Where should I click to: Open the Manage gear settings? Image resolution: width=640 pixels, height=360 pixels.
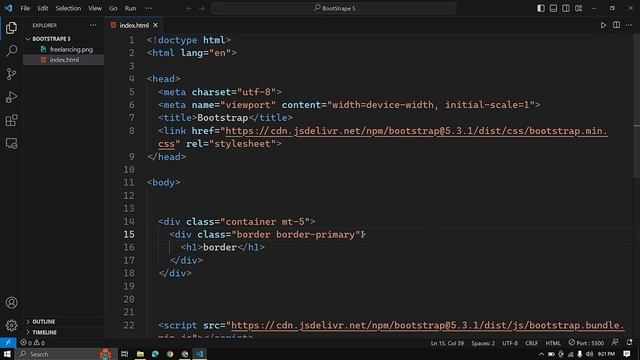(11, 325)
